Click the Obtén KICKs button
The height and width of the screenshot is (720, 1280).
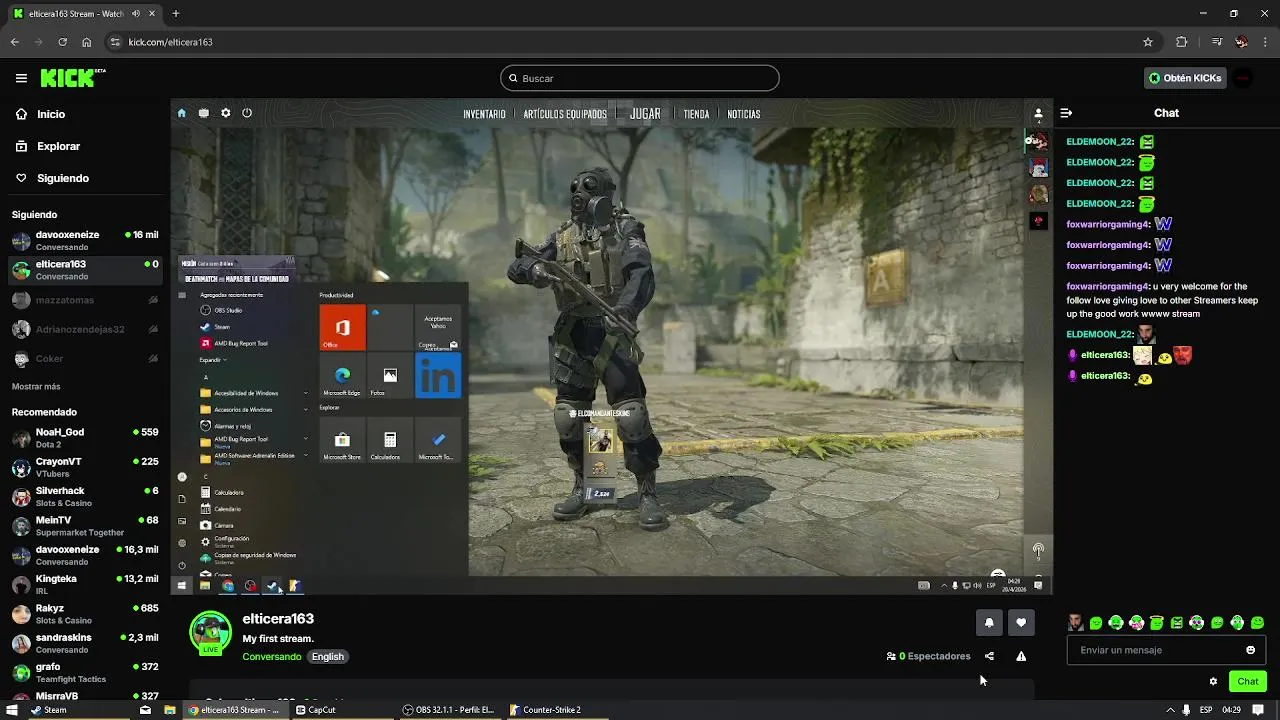tap(1186, 78)
